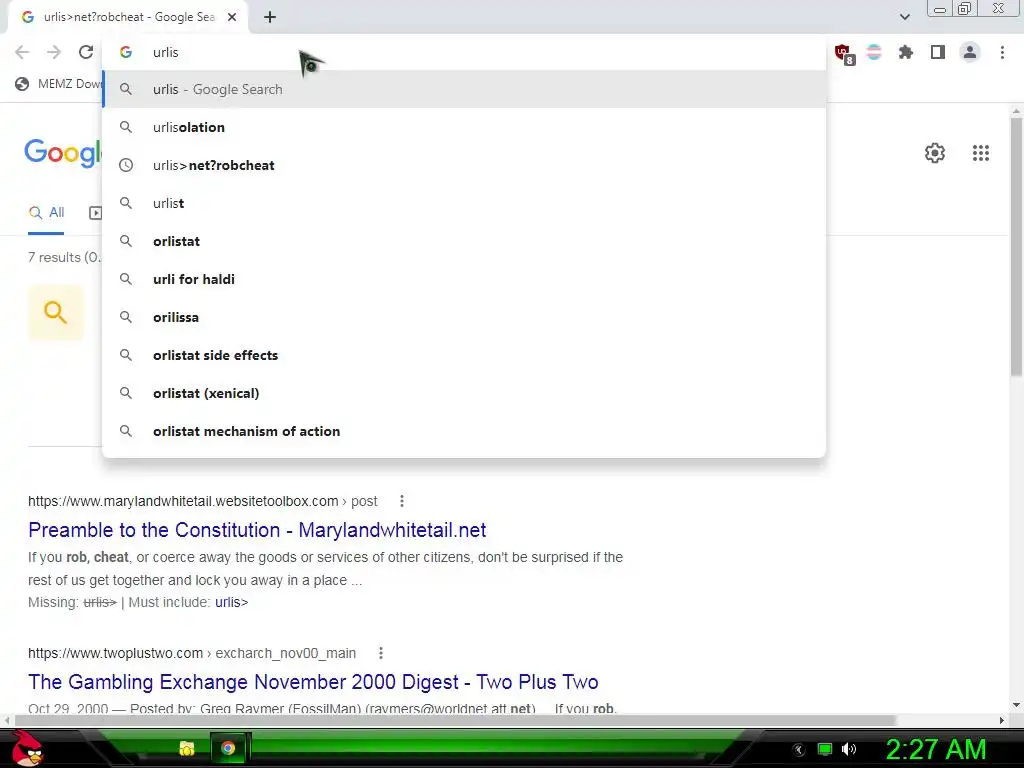Viewport: 1024px width, 768px height.
Task: Select the urlis>net?robcheat Google Search tab
Action: [x=128, y=17]
